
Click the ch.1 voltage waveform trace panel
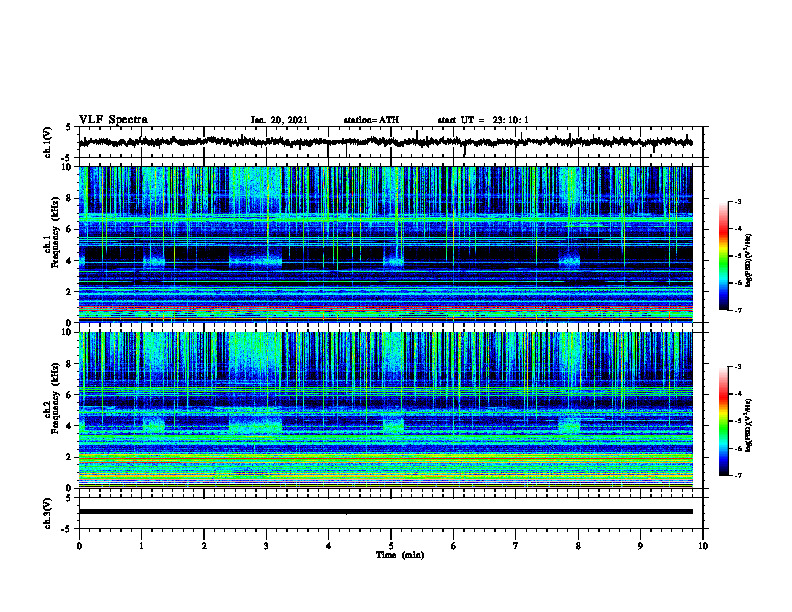[391, 142]
